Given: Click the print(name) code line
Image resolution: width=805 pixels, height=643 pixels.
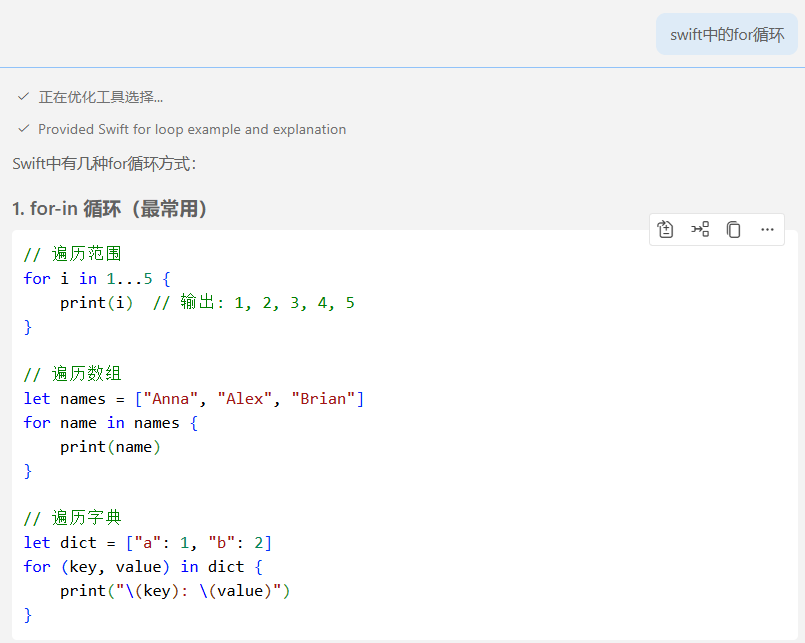Looking at the screenshot, I should 110,446.
